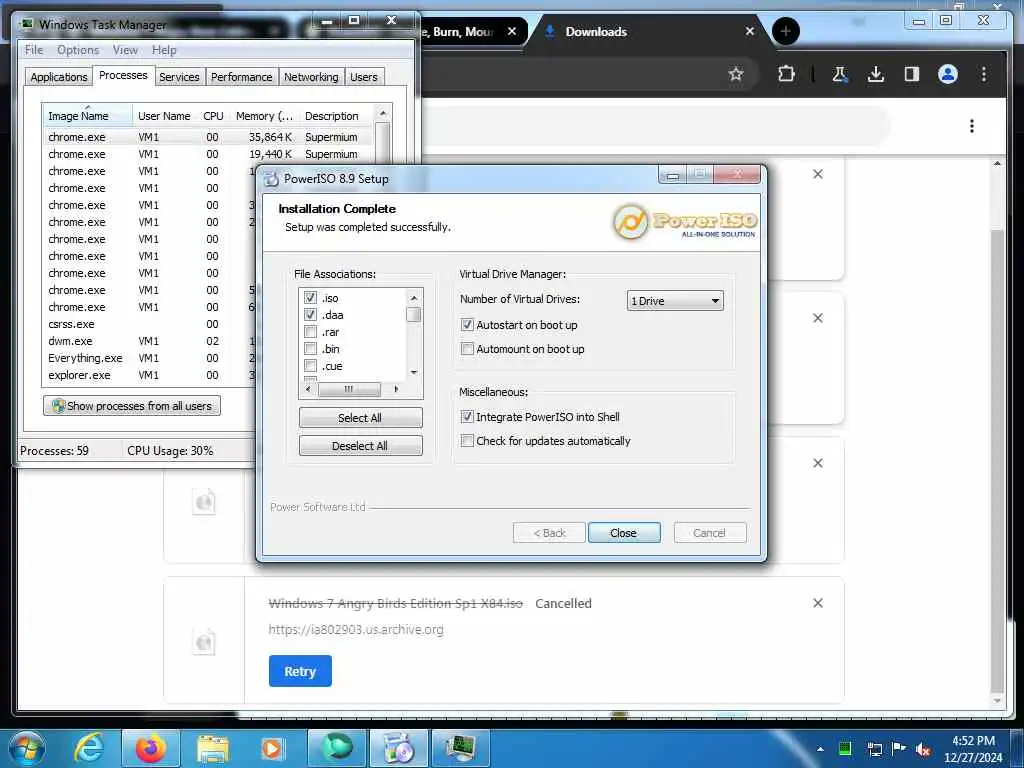
Task: Switch to Task Manager Services tab
Action: coord(179,77)
